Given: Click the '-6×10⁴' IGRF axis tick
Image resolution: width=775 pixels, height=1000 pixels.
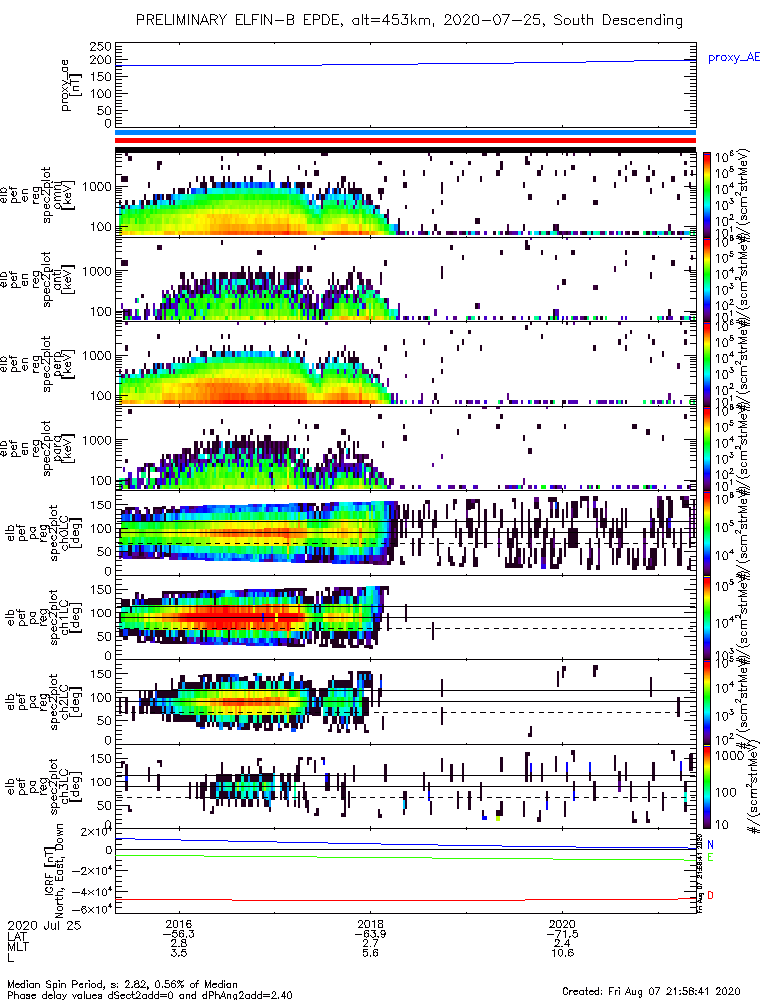Looking at the screenshot, I should 92,908.
